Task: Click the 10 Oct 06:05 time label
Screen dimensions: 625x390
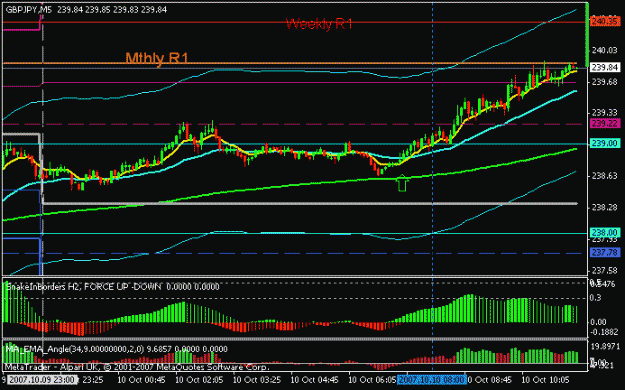Action: click(x=373, y=380)
